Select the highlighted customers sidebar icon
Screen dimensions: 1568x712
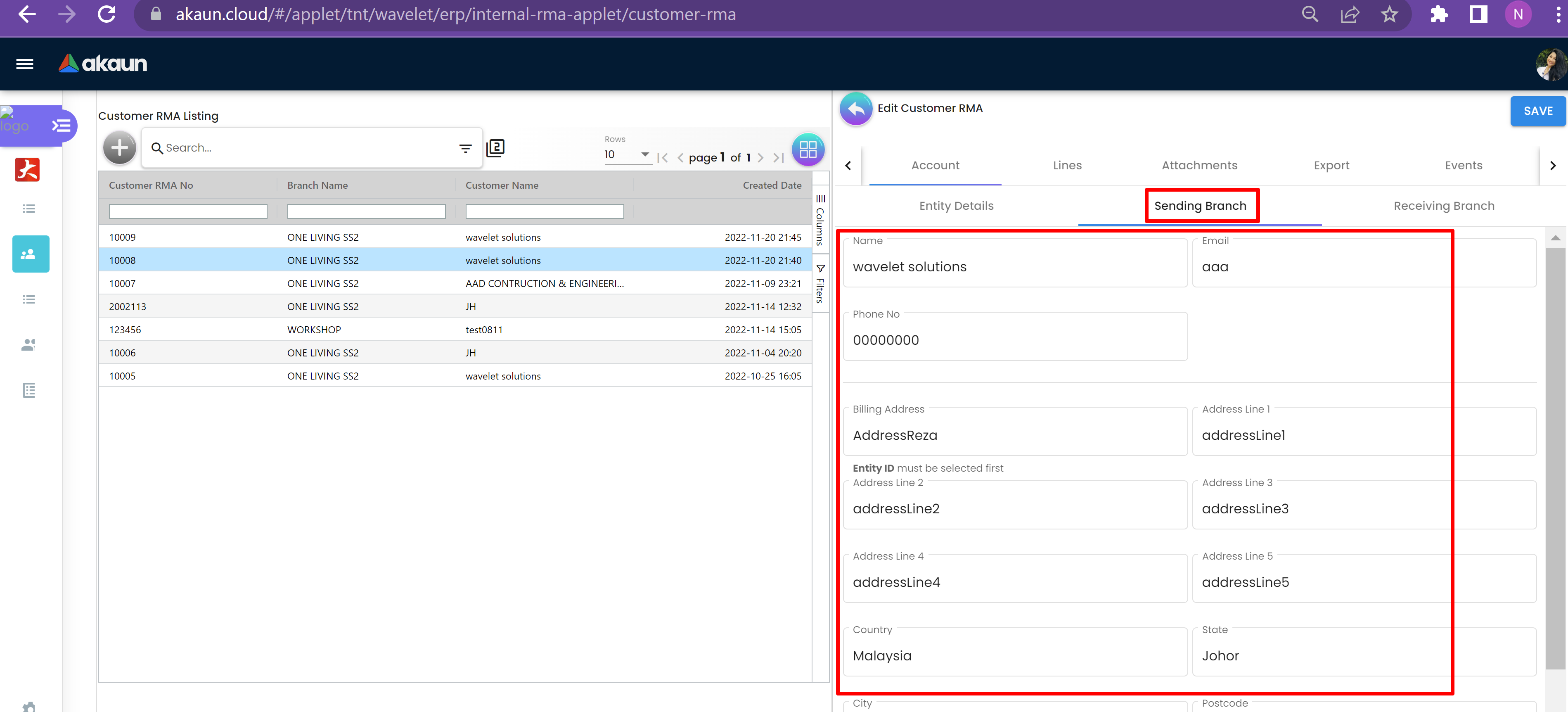(31, 254)
